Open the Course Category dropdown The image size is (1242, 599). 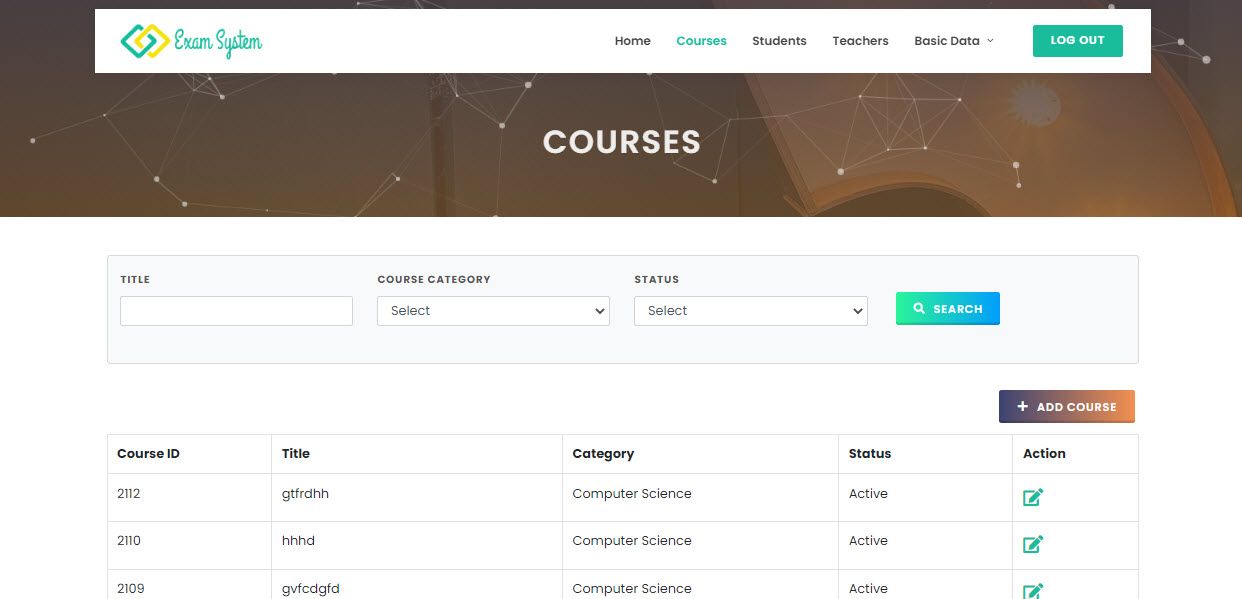pos(493,311)
